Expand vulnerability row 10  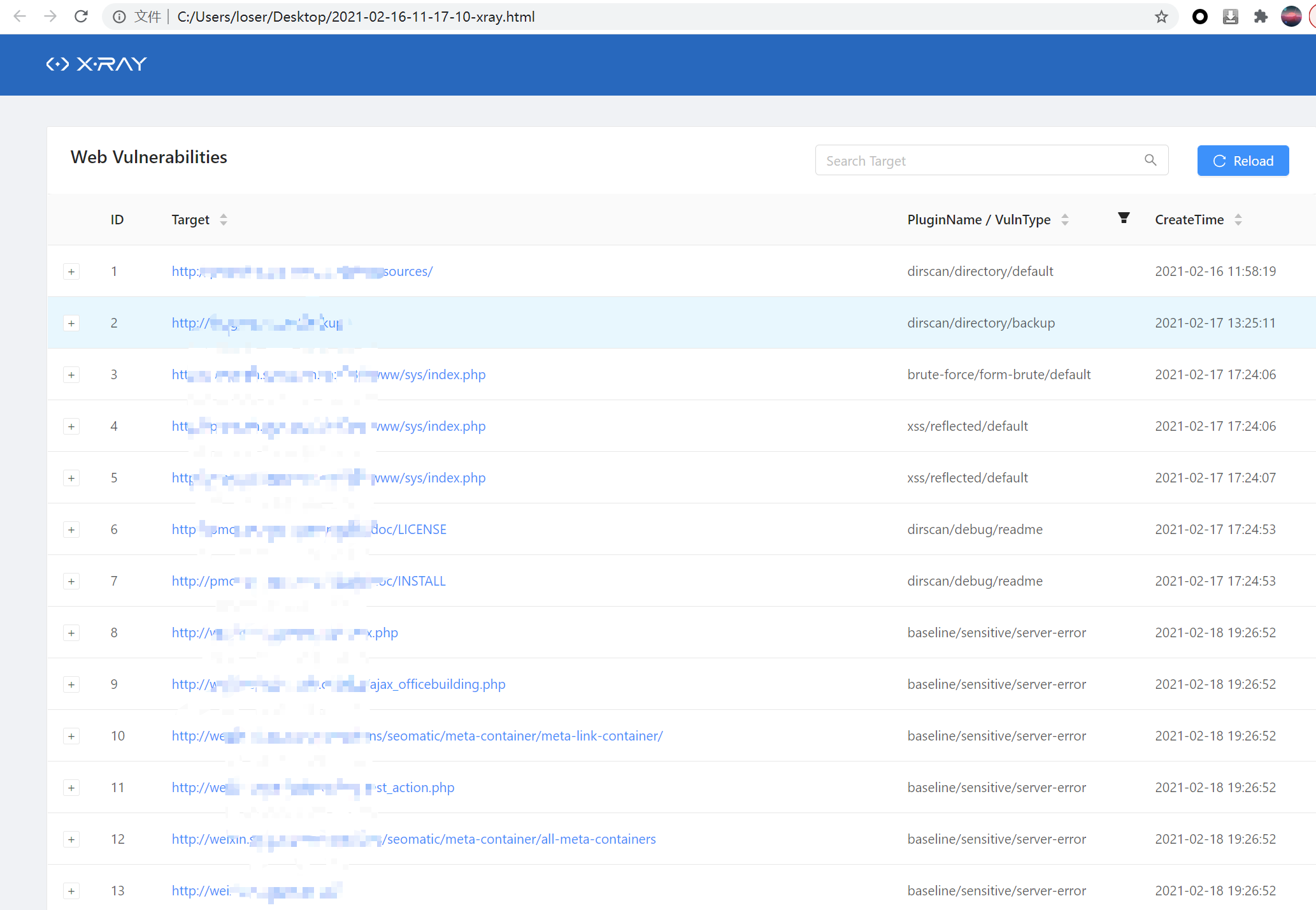pyautogui.click(x=71, y=737)
